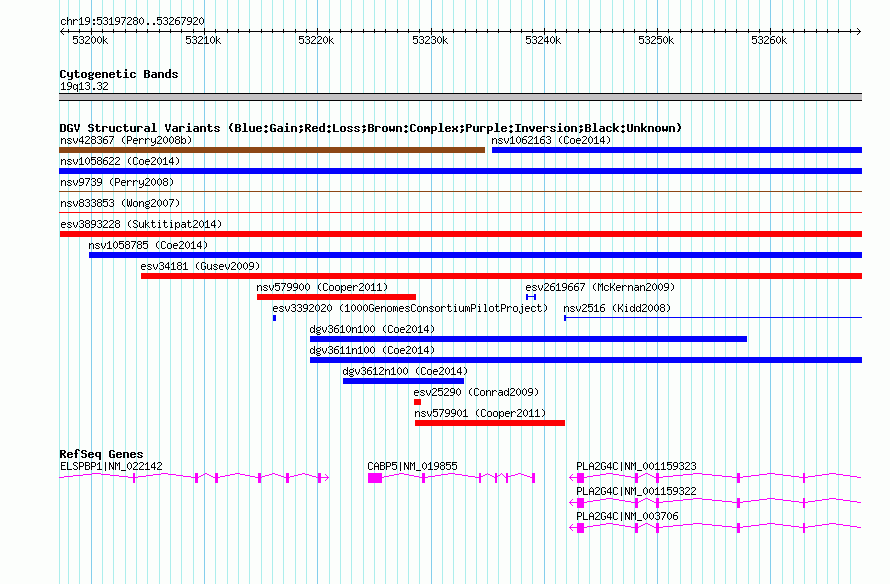Click the DGV Structural Variants track title
The height and width of the screenshot is (584, 890).
pos(370,128)
